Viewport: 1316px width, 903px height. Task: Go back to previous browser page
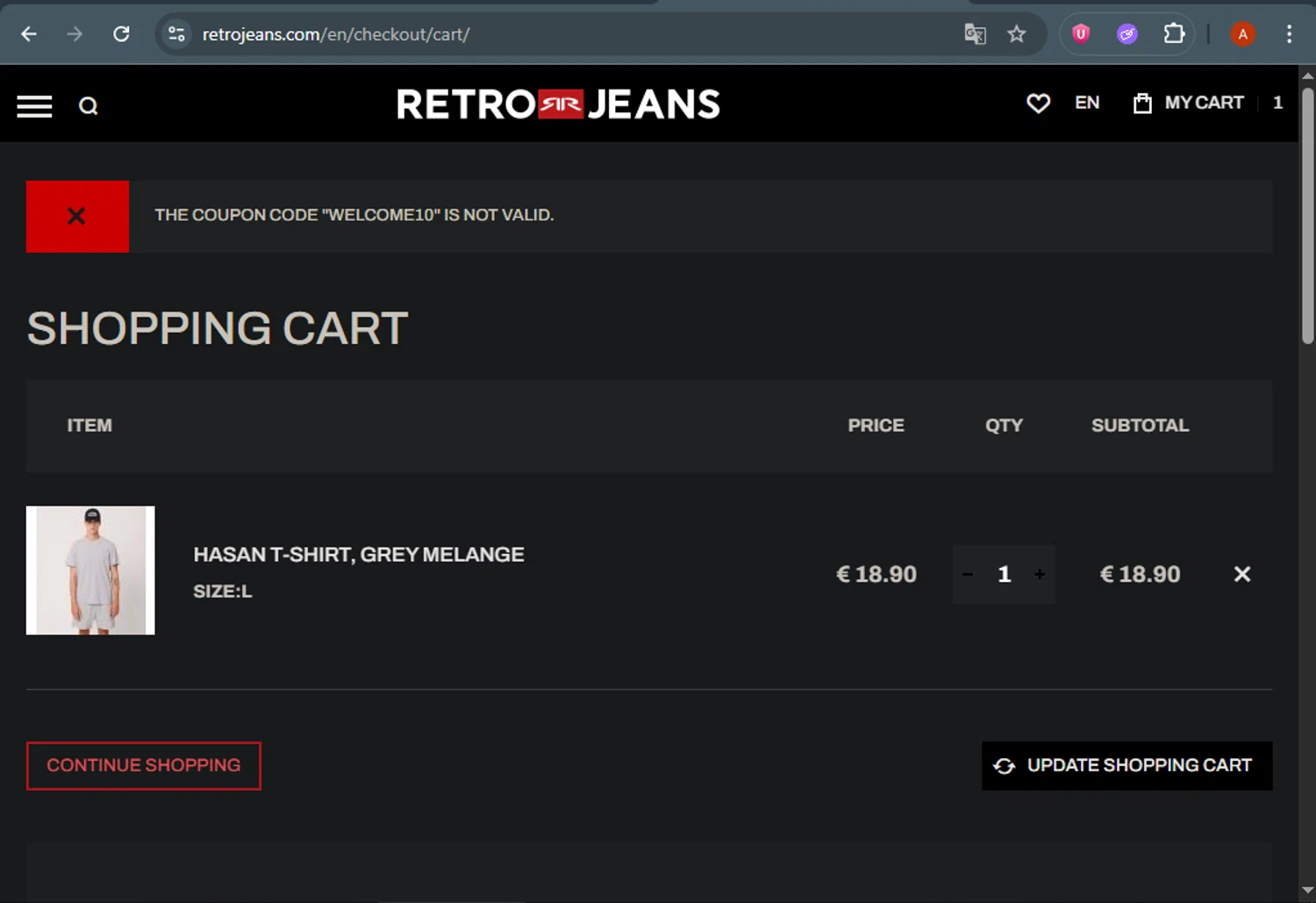[x=29, y=34]
